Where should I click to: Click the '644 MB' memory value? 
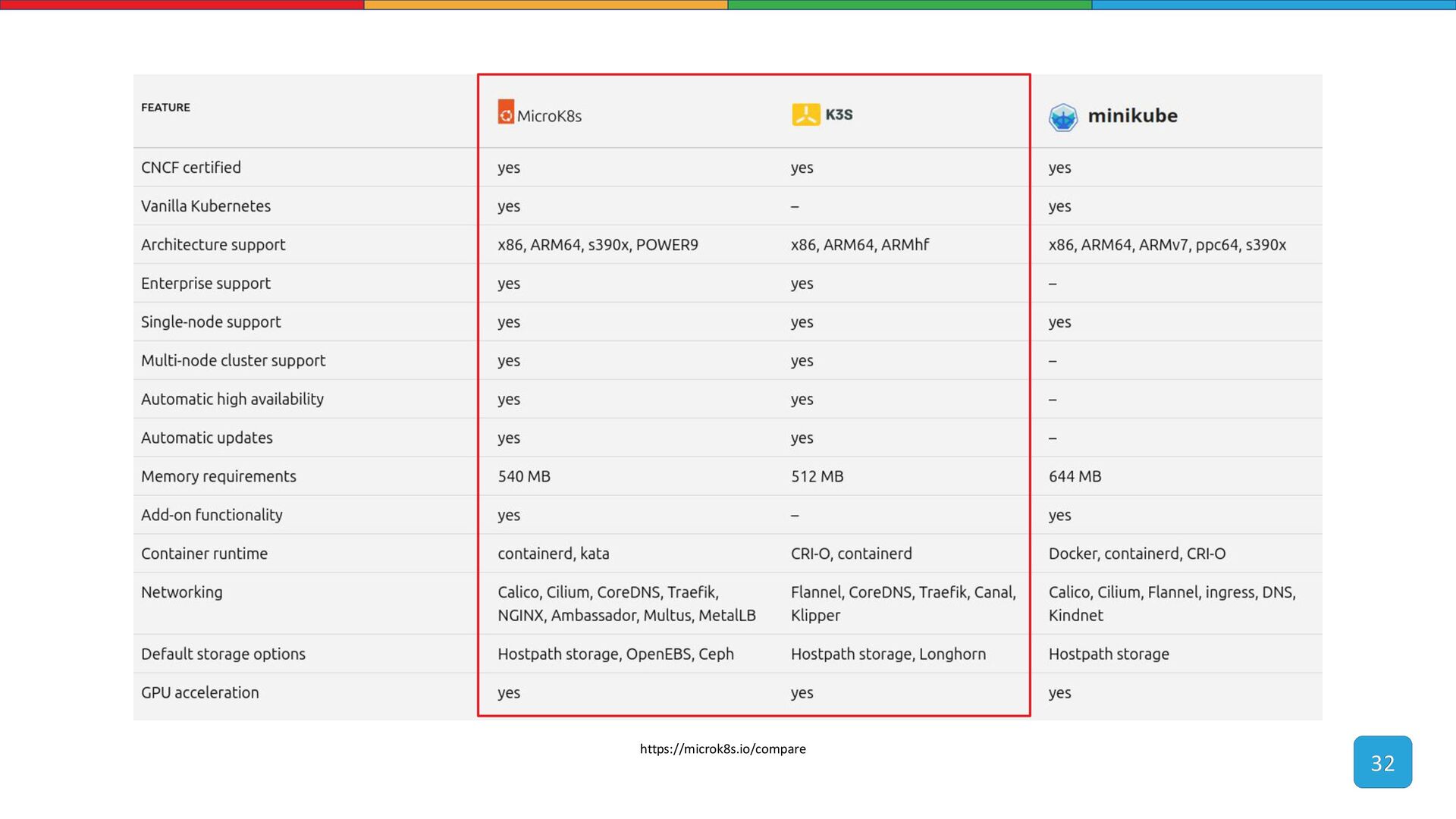[x=1075, y=477]
